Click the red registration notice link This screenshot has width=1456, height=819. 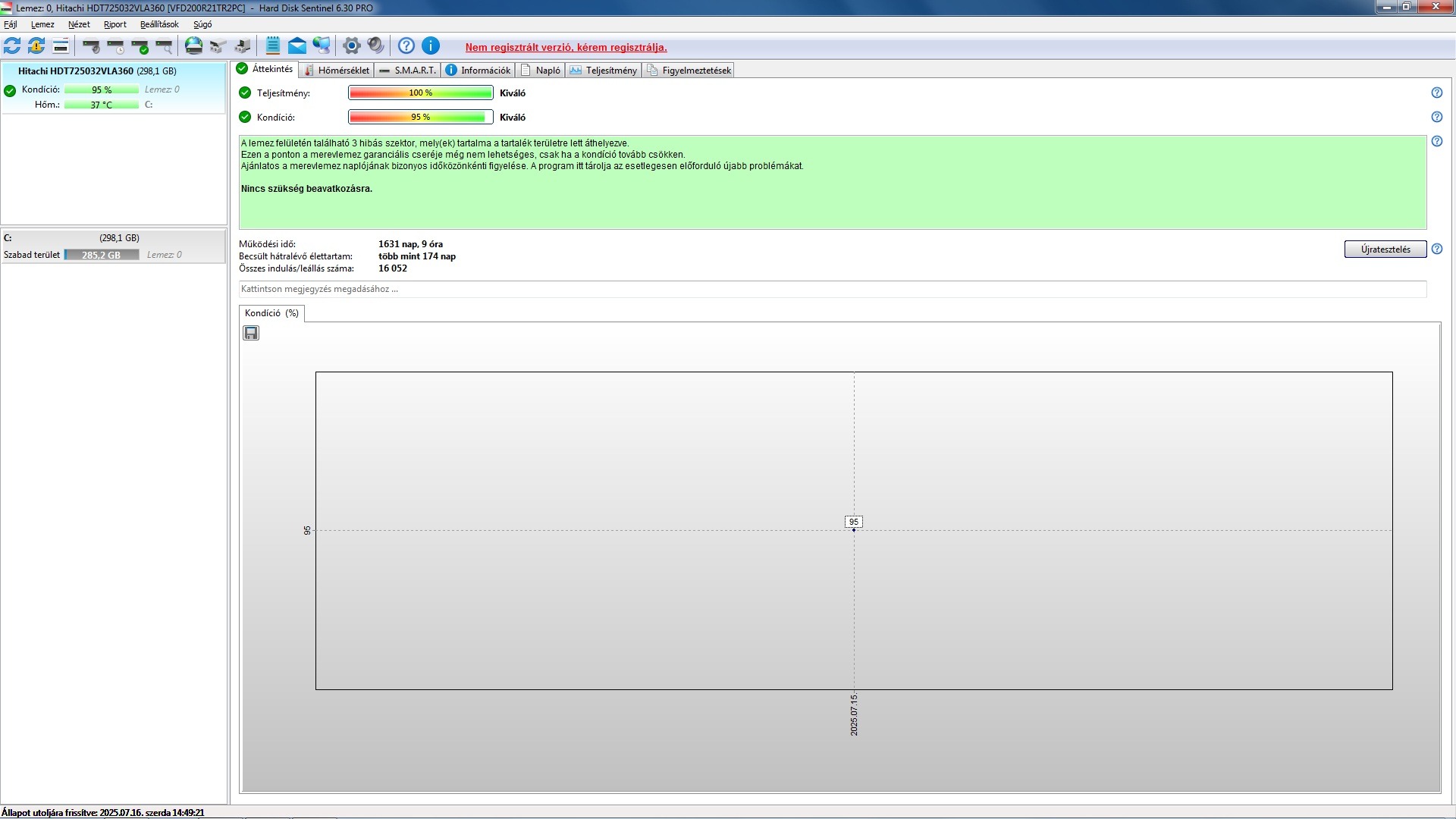tap(566, 47)
